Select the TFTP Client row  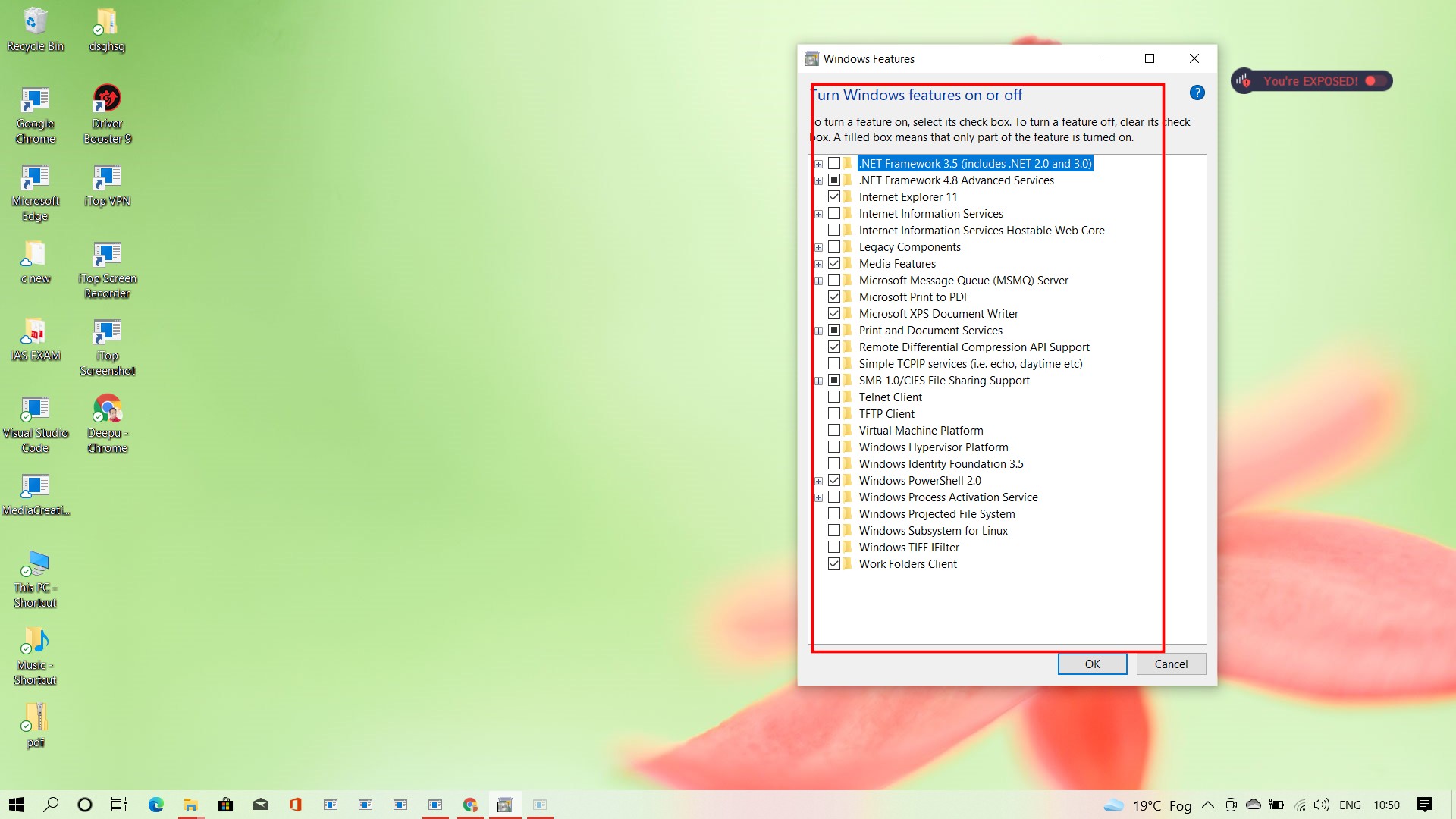pos(886,413)
